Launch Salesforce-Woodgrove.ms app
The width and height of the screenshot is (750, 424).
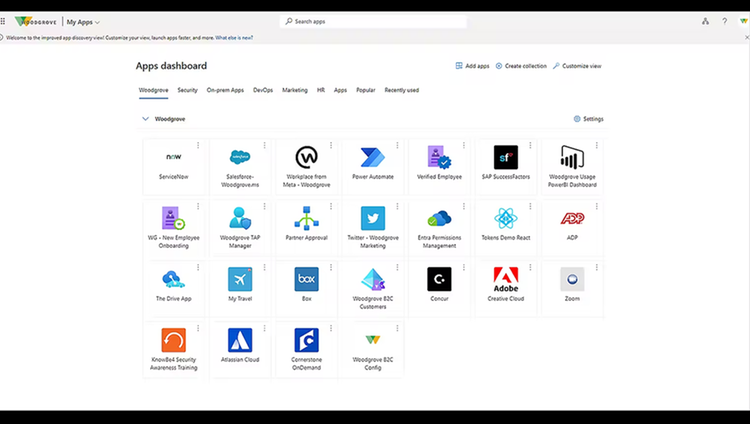click(241, 167)
